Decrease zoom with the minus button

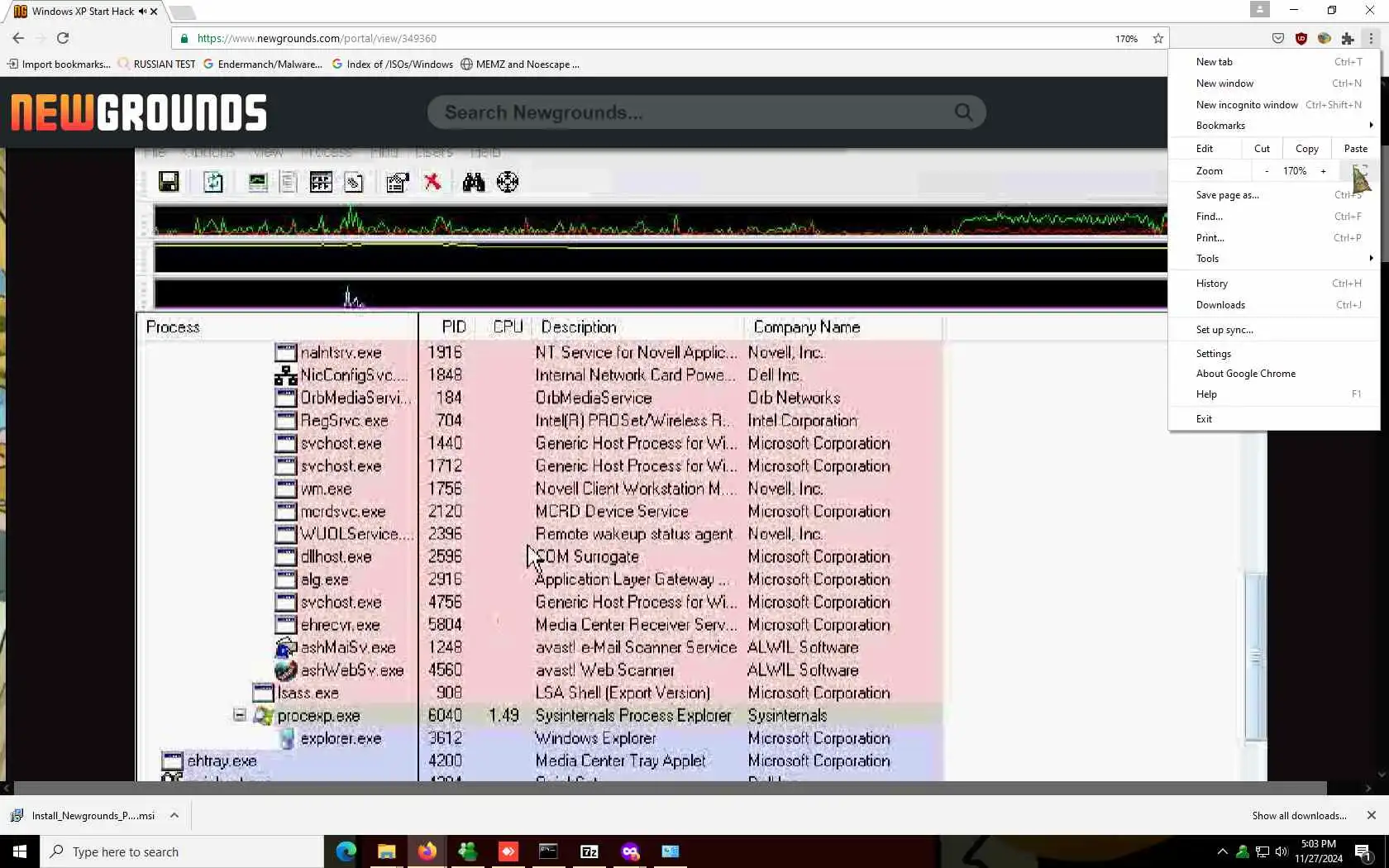pos(1266,171)
